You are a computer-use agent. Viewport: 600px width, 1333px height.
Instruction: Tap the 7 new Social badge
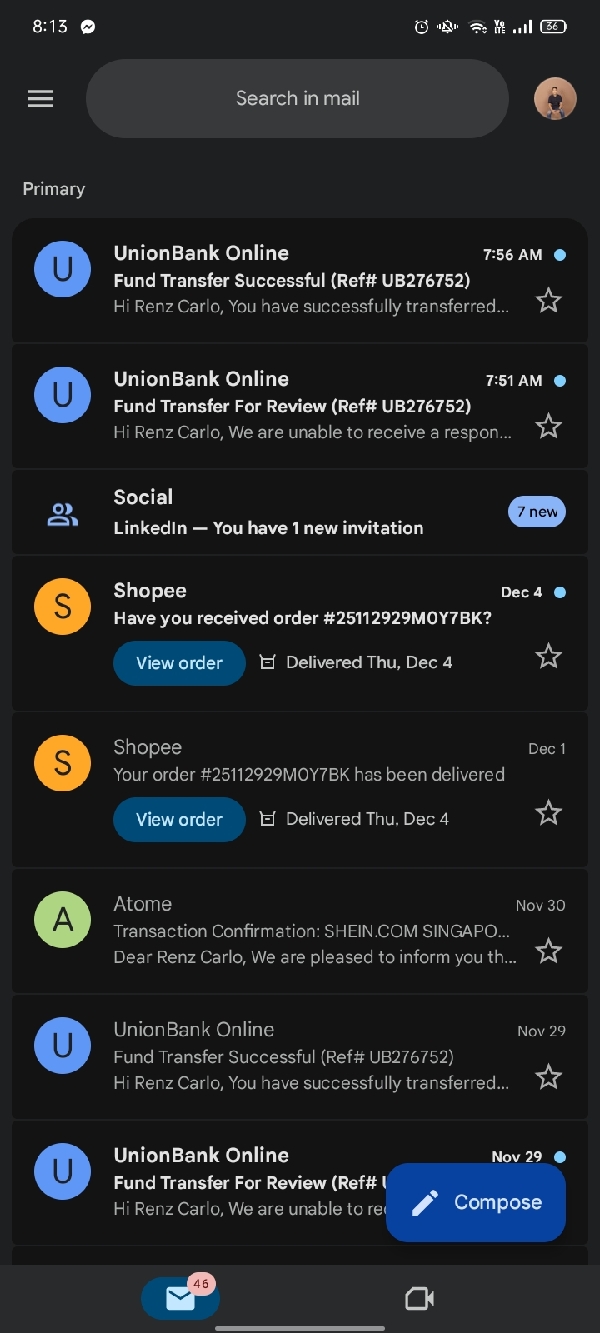tap(537, 512)
